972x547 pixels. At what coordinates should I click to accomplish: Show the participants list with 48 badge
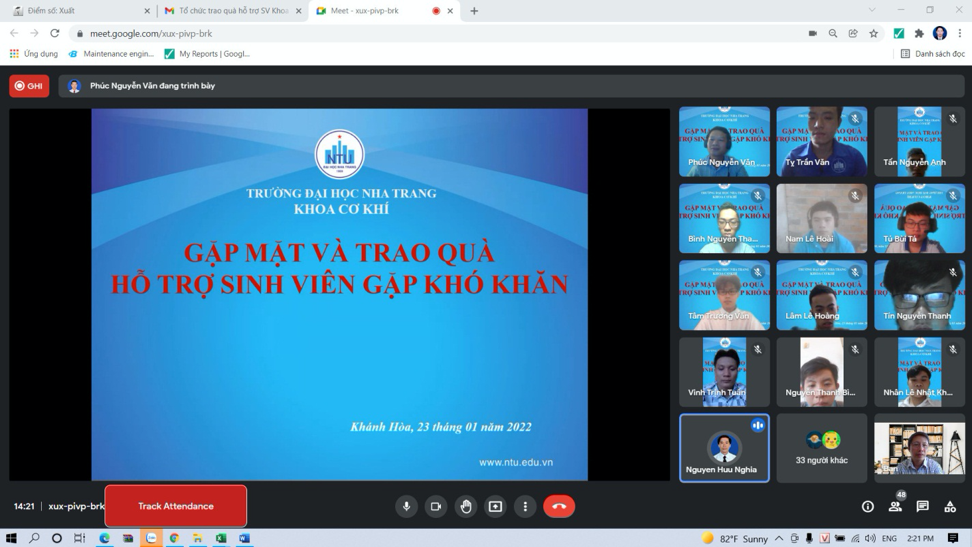tap(895, 506)
